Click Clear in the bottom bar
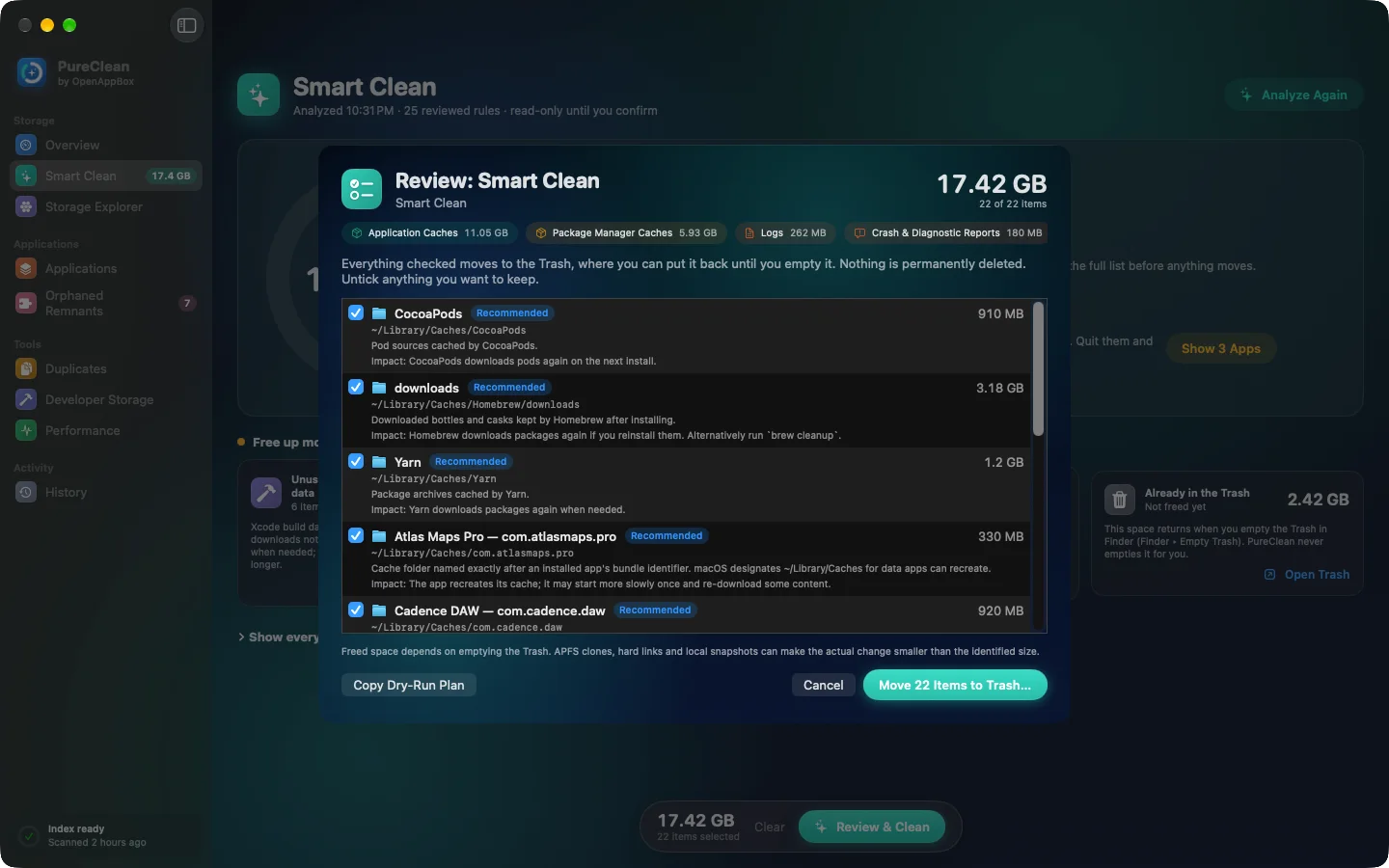Viewport: 1389px width, 868px height. point(770,827)
